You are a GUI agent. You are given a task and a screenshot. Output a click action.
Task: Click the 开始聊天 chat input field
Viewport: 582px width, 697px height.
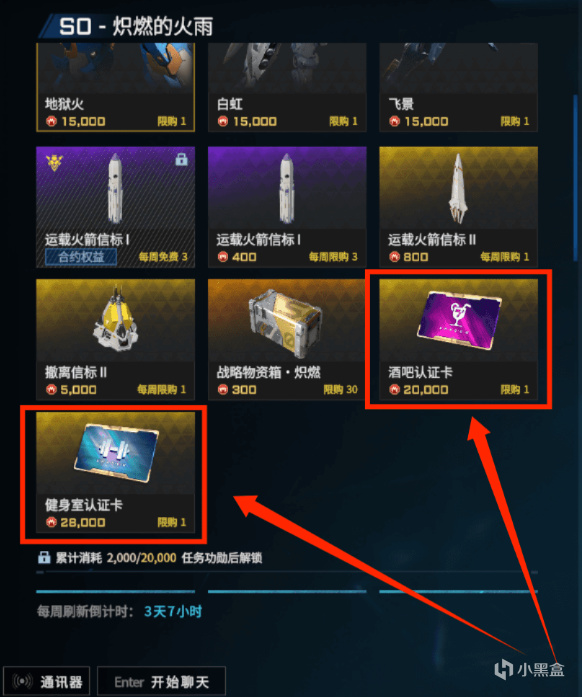[x=161, y=681]
